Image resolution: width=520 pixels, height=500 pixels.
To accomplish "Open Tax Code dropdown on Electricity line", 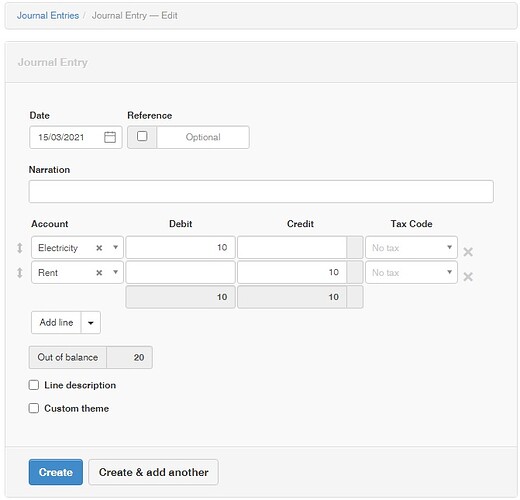I will click(411, 247).
